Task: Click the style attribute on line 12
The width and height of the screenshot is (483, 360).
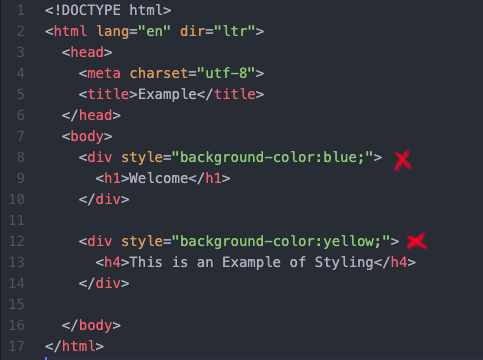Action: point(142,241)
